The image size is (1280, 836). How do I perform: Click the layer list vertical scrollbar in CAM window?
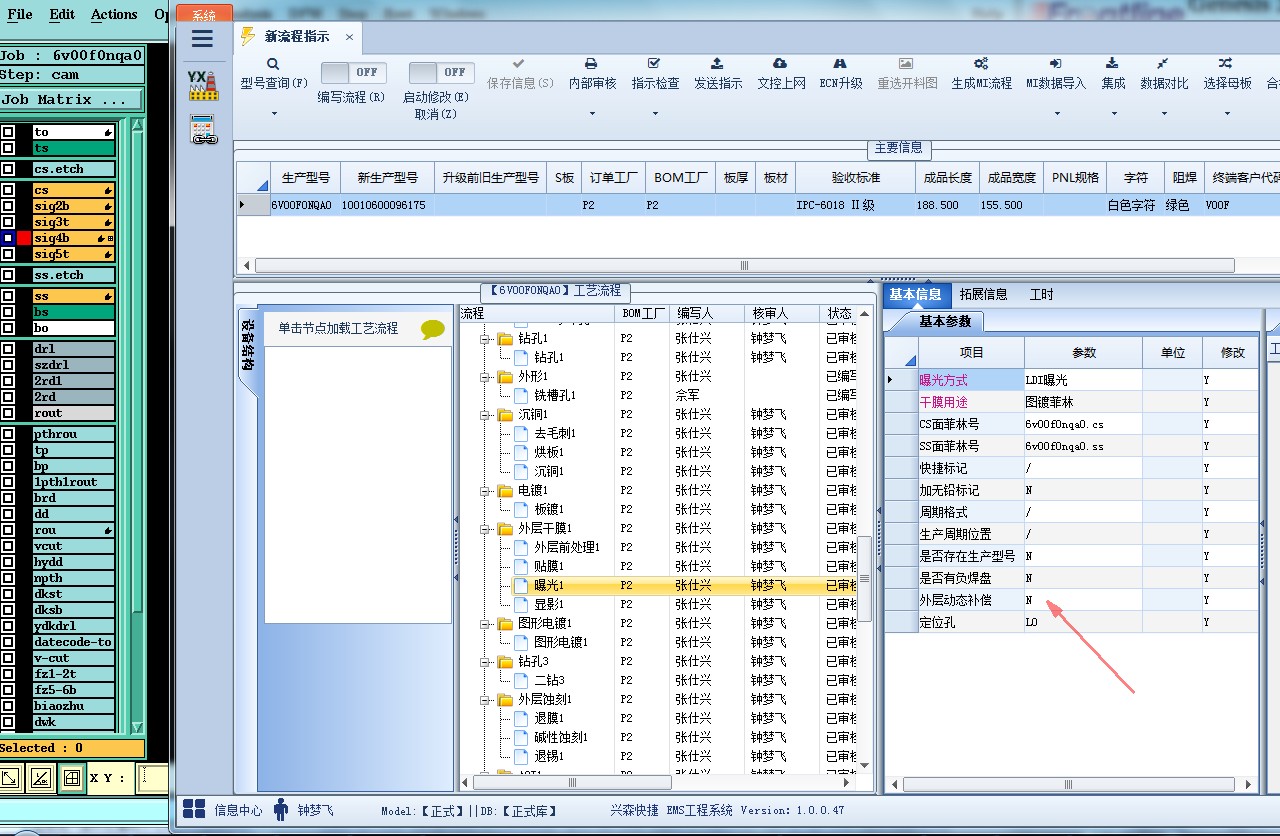(138, 425)
